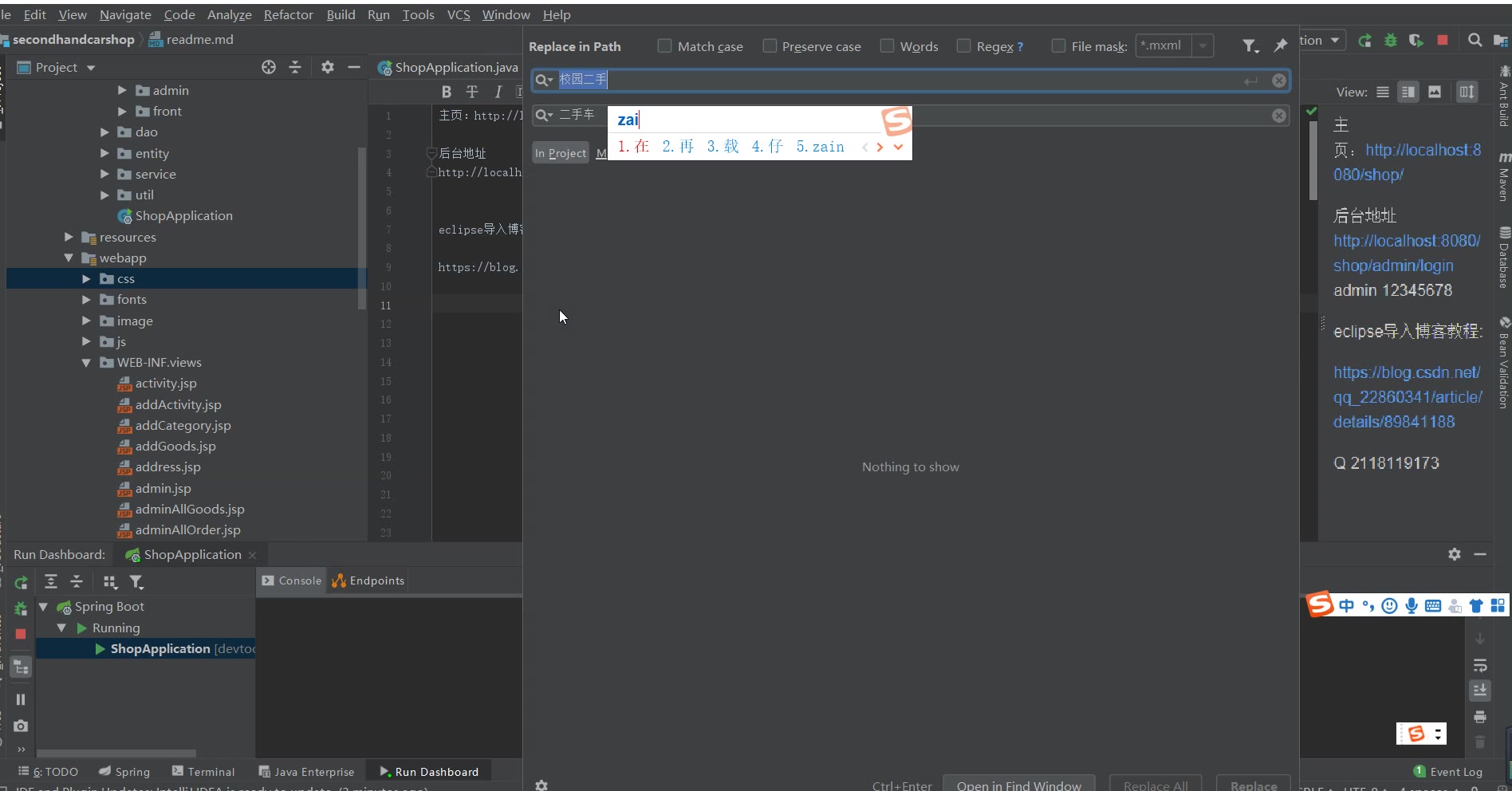Image resolution: width=1512 pixels, height=791 pixels.
Task: Clear the search text field
Action: click(x=1279, y=81)
